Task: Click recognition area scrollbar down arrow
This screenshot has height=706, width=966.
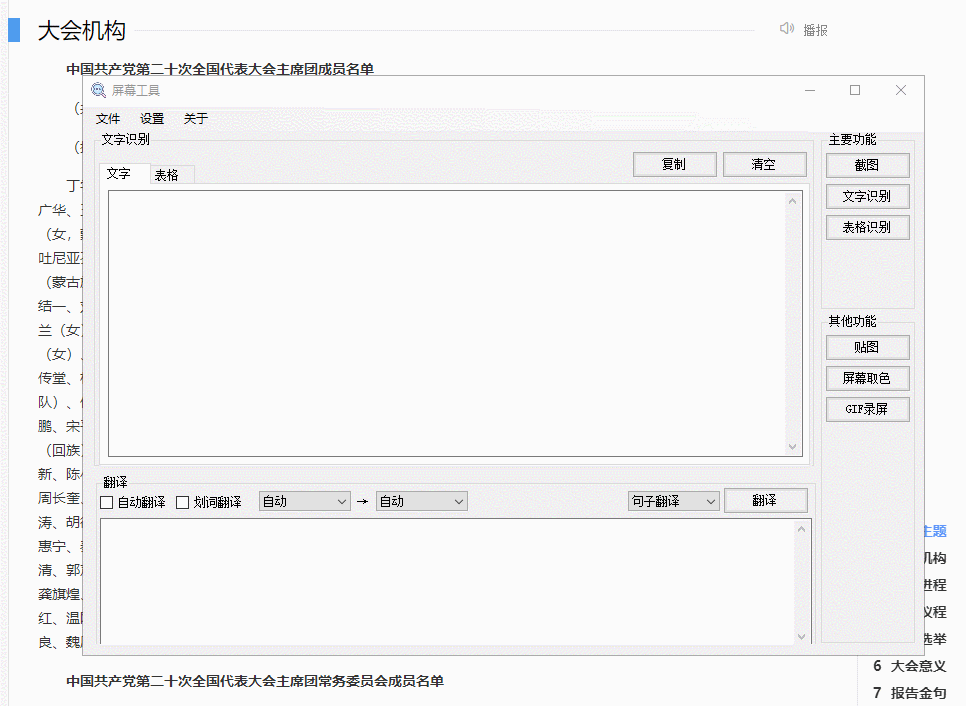Action: [793, 447]
